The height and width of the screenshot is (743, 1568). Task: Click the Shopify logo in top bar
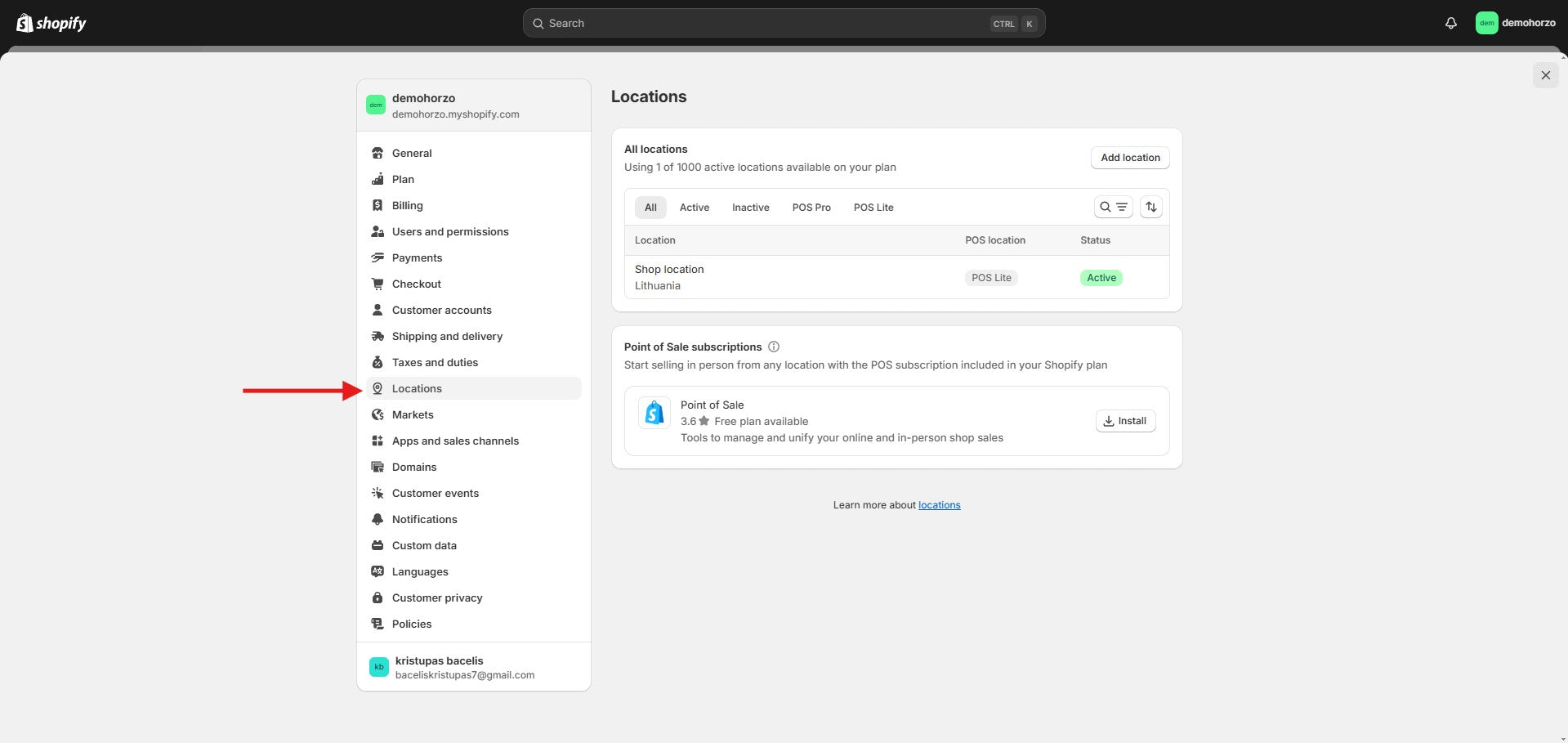click(51, 23)
